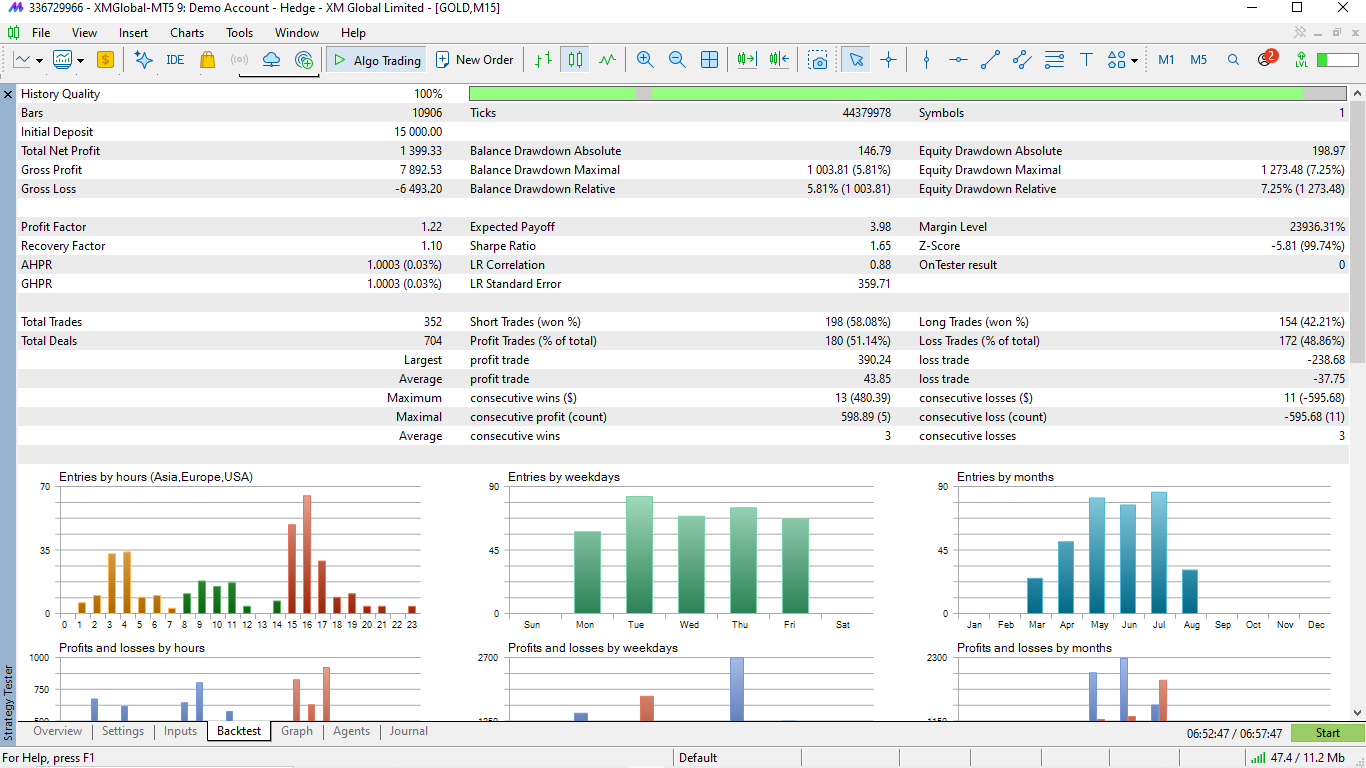Open the Overview tab
This screenshot has height=768, width=1366.
pyautogui.click(x=58, y=731)
